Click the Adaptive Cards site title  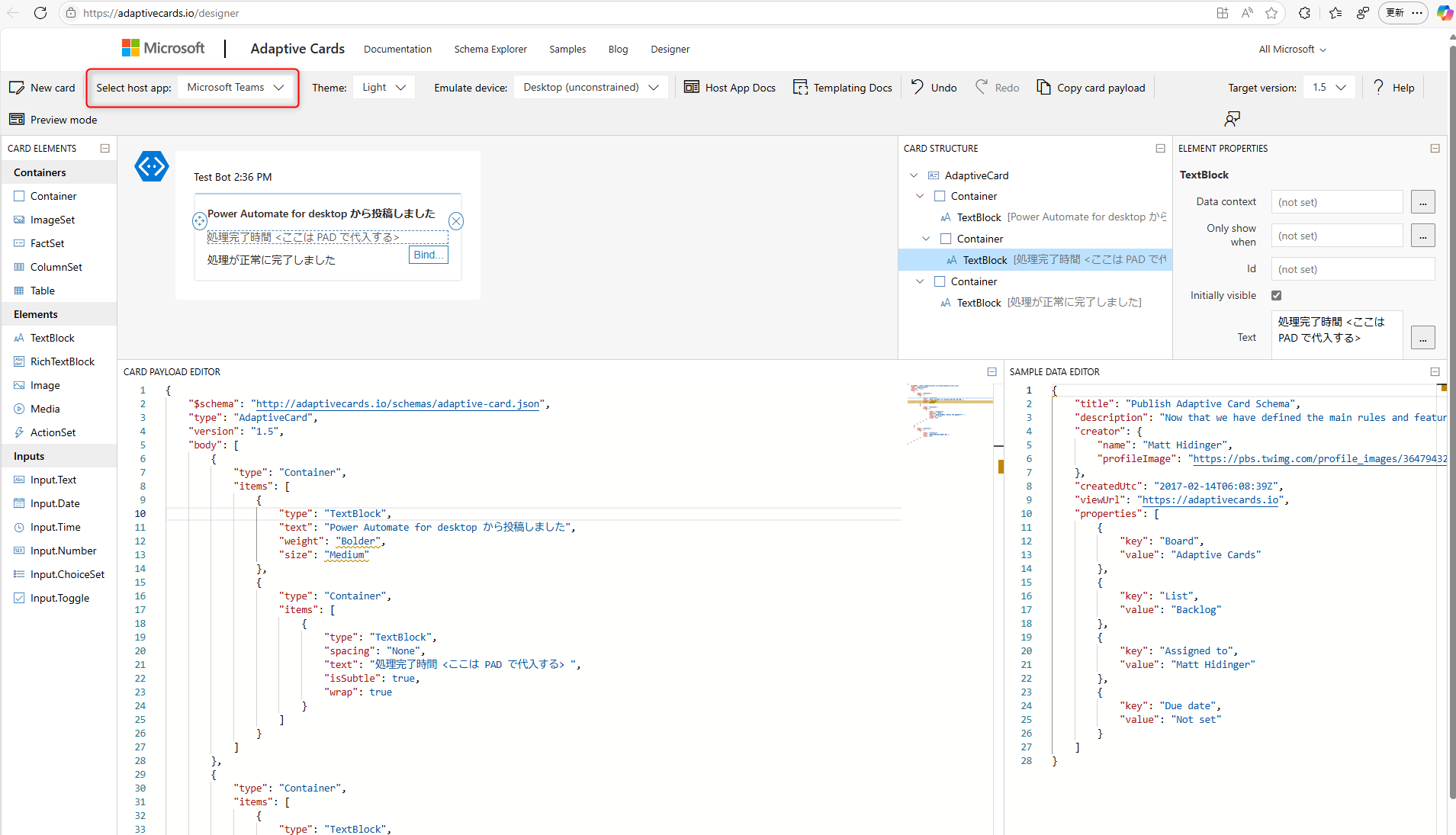coord(297,49)
